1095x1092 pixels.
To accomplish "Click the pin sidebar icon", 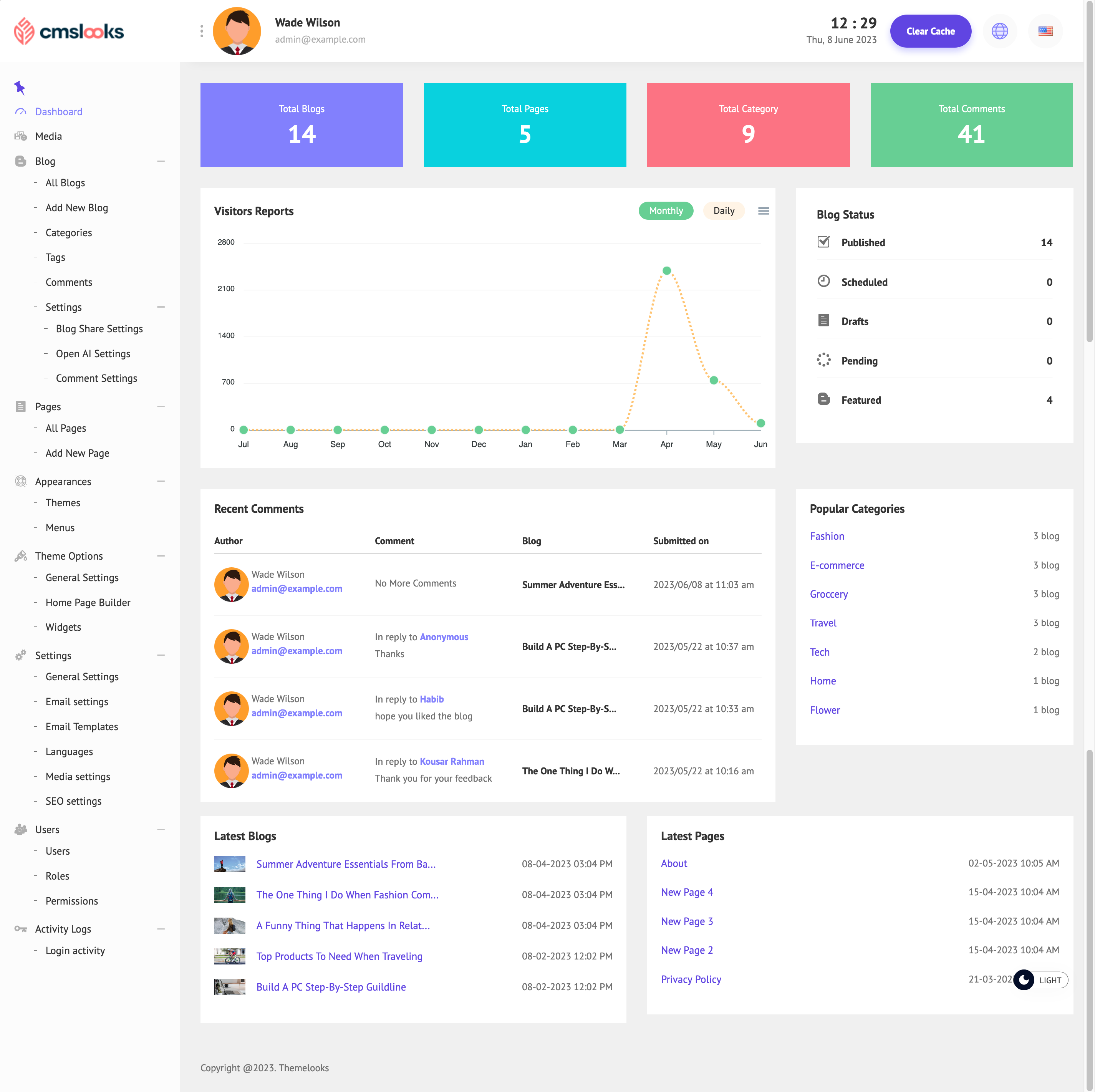I will click(20, 87).
